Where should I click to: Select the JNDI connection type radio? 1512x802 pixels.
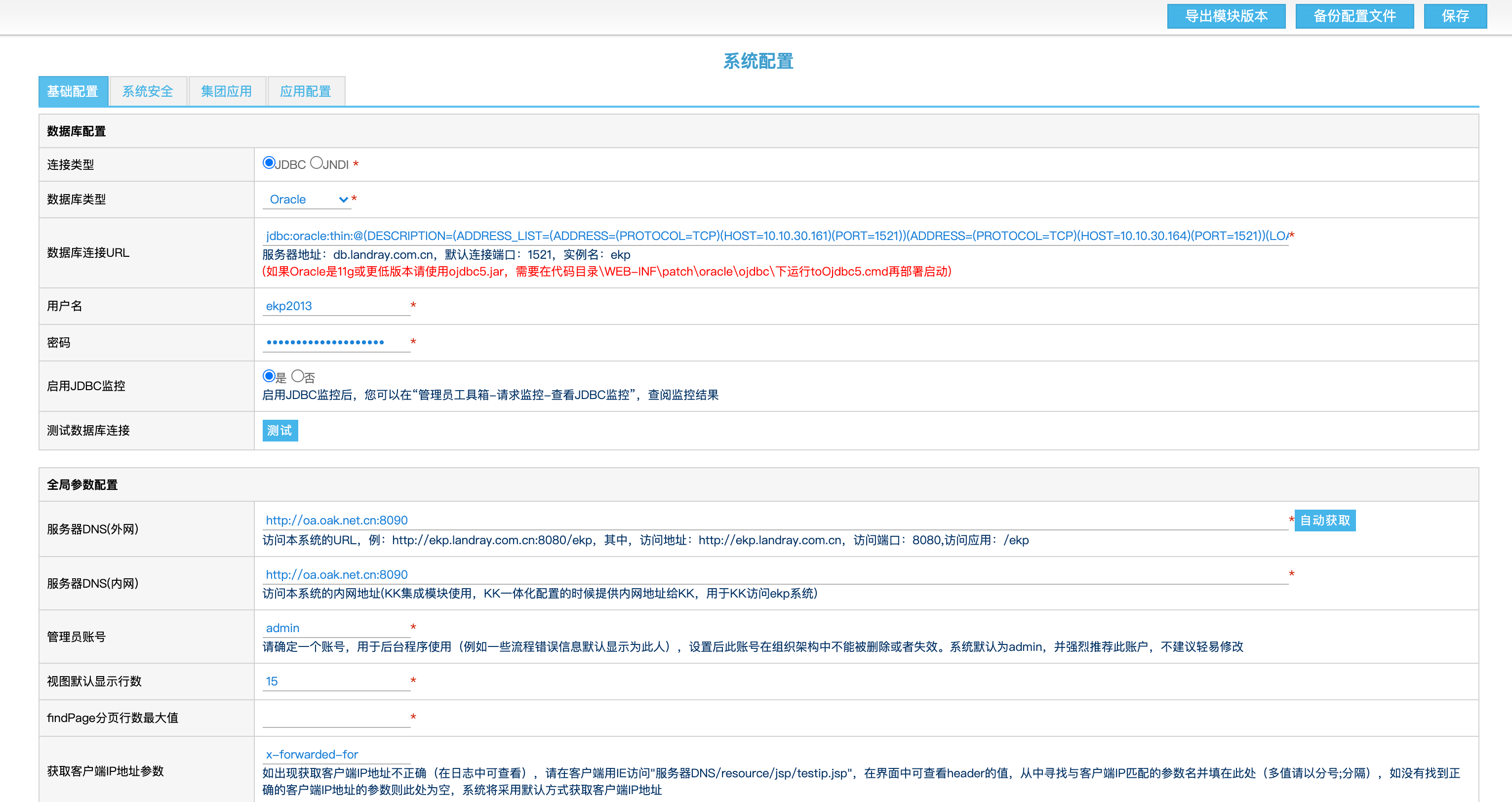[317, 162]
